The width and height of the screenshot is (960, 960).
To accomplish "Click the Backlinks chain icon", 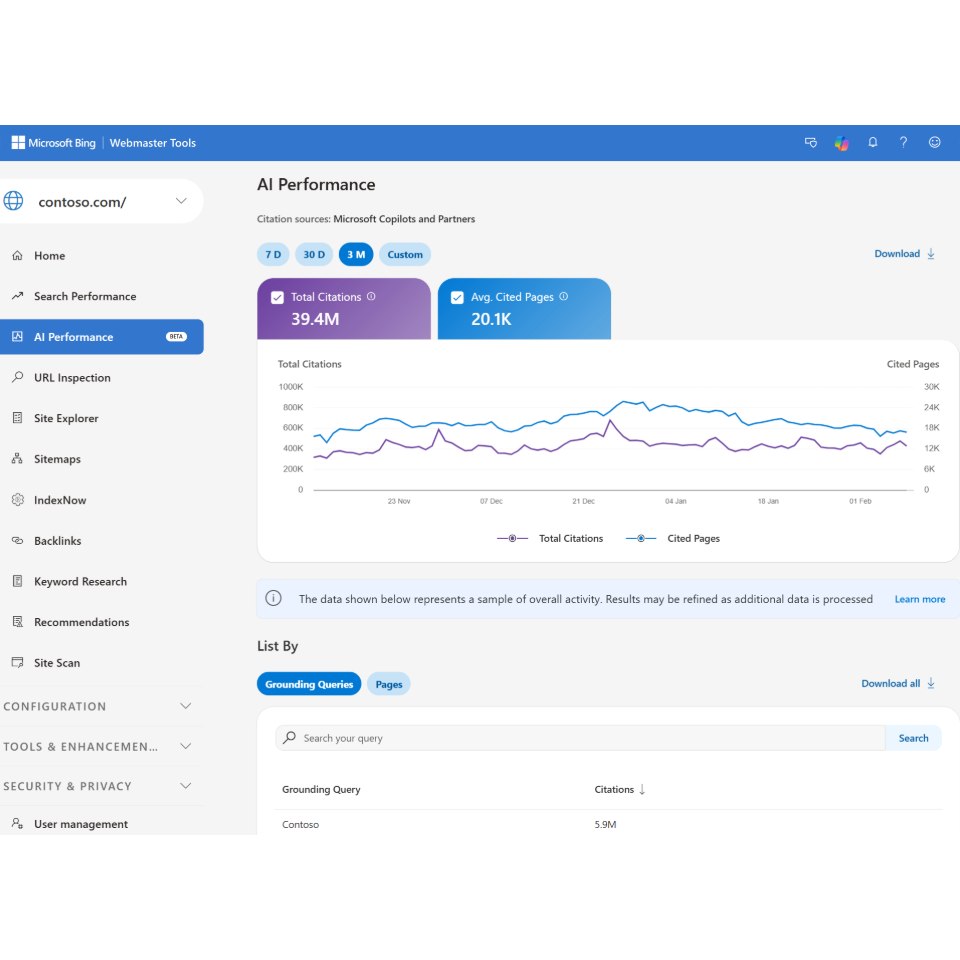I will click(x=18, y=541).
